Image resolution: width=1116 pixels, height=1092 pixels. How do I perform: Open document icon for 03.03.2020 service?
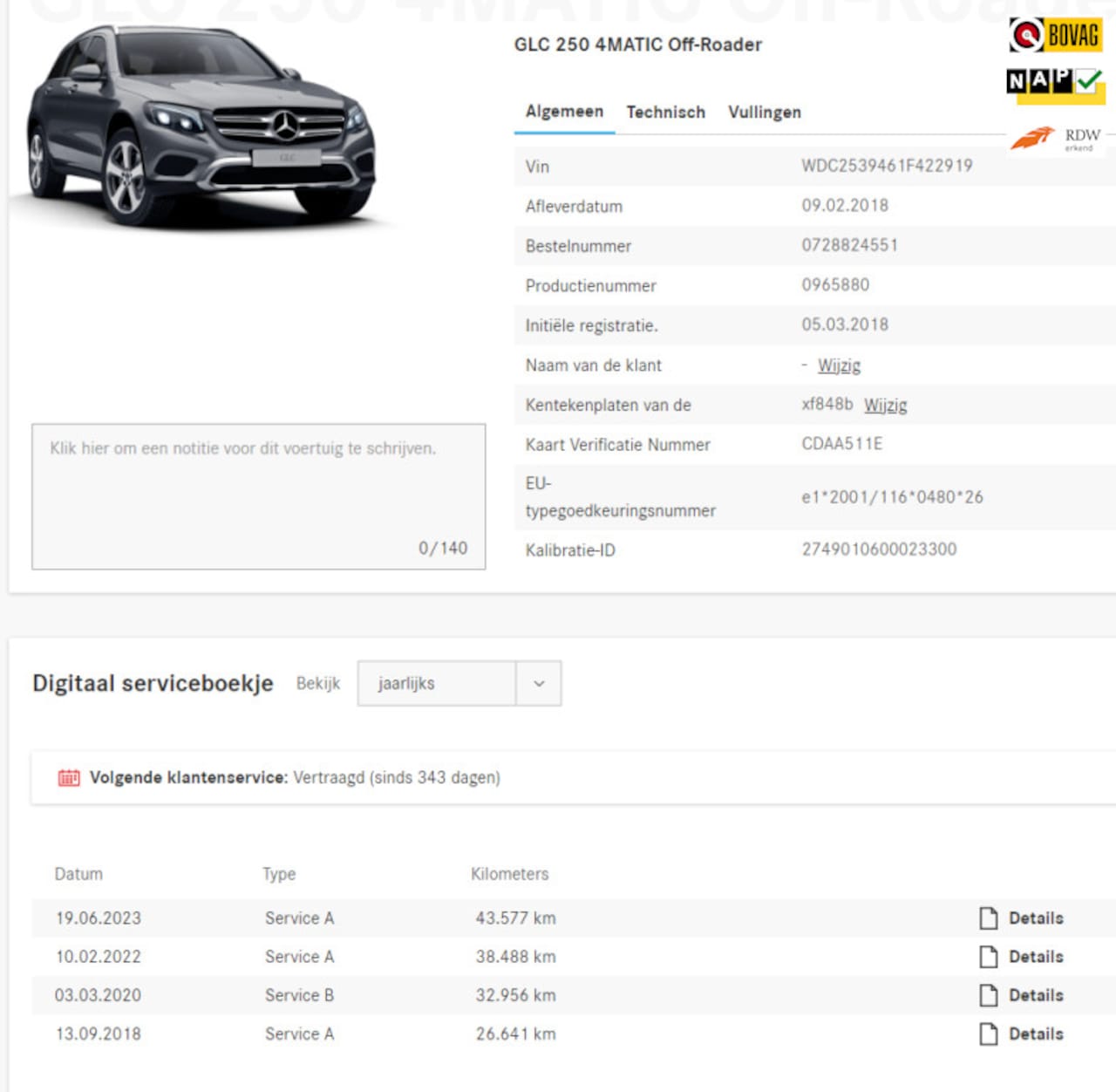tap(988, 995)
